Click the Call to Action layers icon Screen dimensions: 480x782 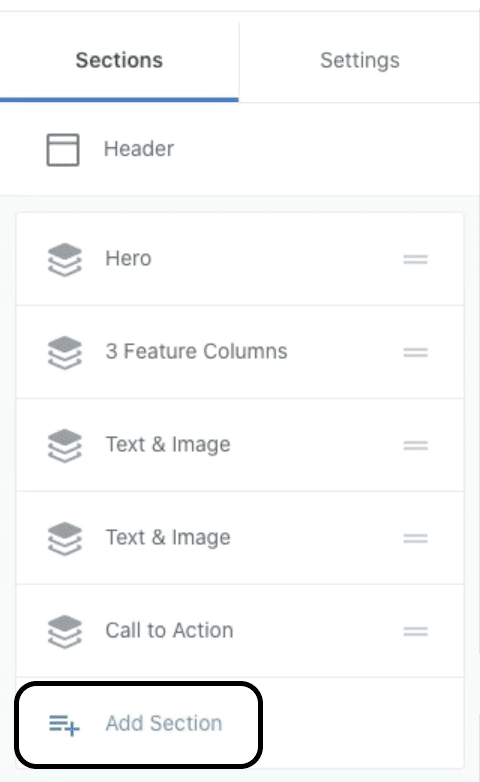point(64,631)
